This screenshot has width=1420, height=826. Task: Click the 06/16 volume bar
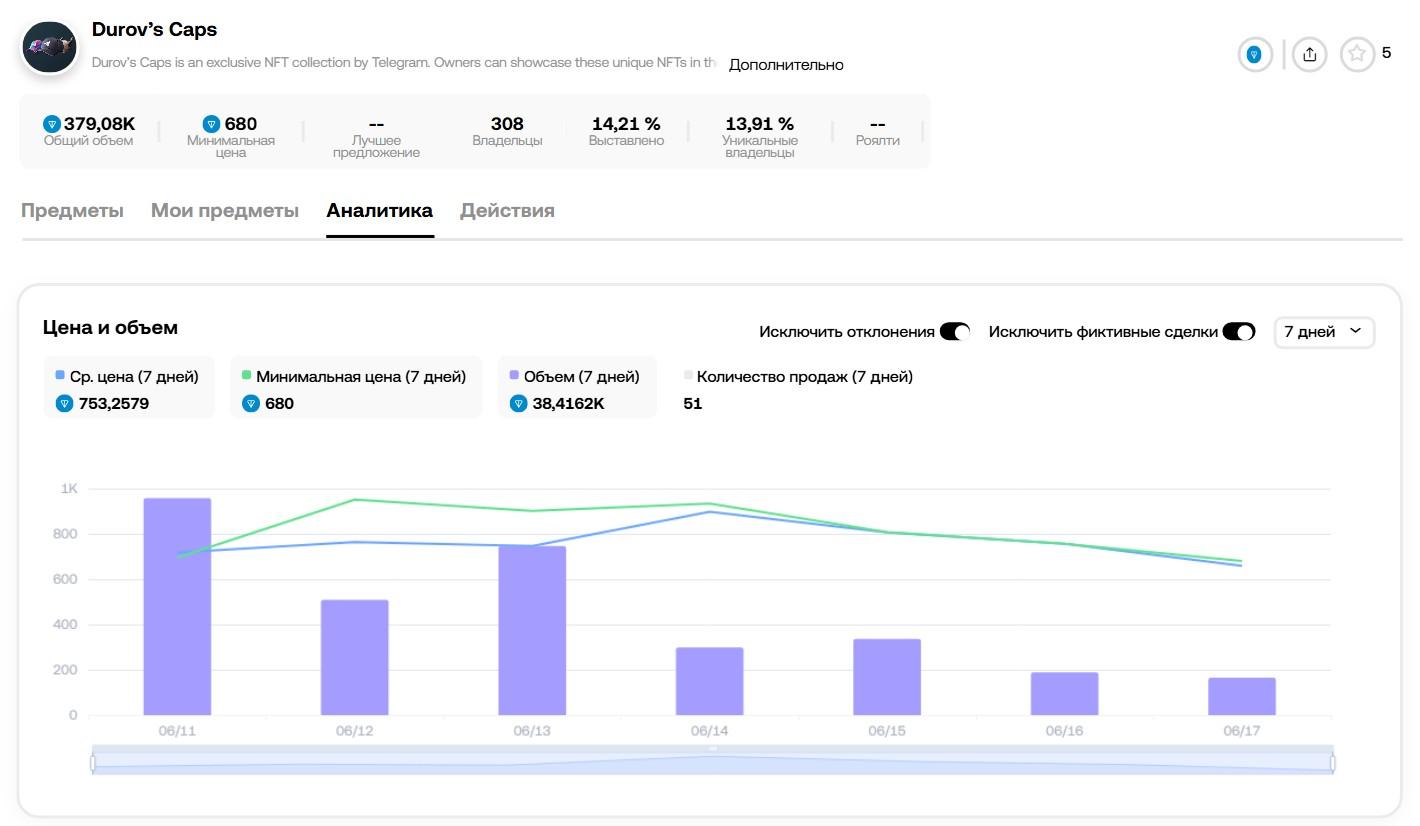tap(1064, 693)
